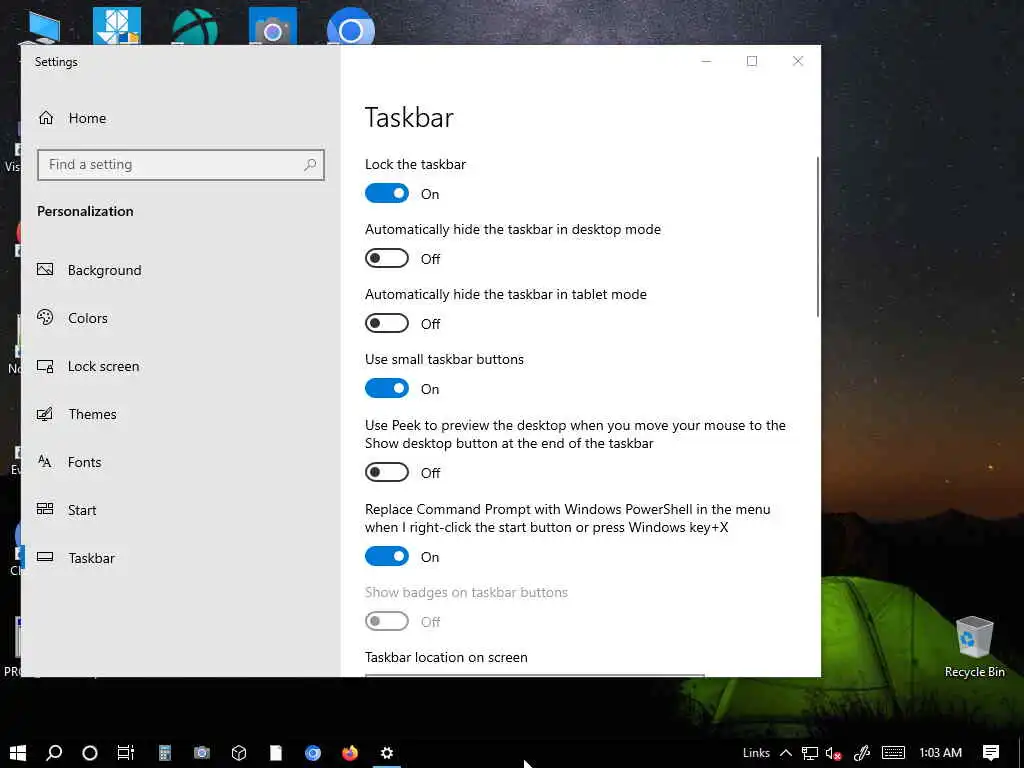Turn off Lock the taskbar
The image size is (1024, 768).
pyautogui.click(x=387, y=193)
